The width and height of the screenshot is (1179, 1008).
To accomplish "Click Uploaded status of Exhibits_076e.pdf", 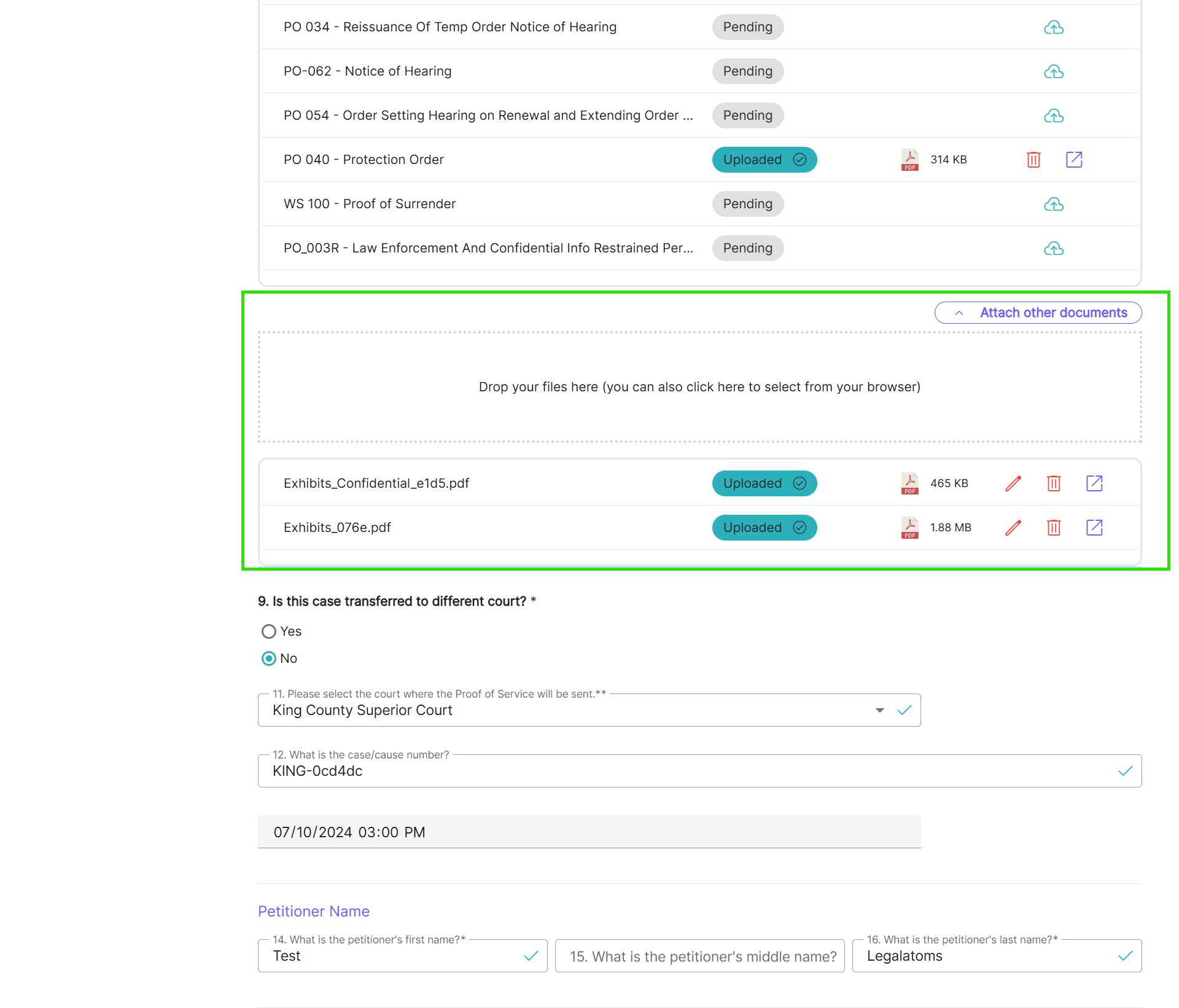I will [x=765, y=528].
